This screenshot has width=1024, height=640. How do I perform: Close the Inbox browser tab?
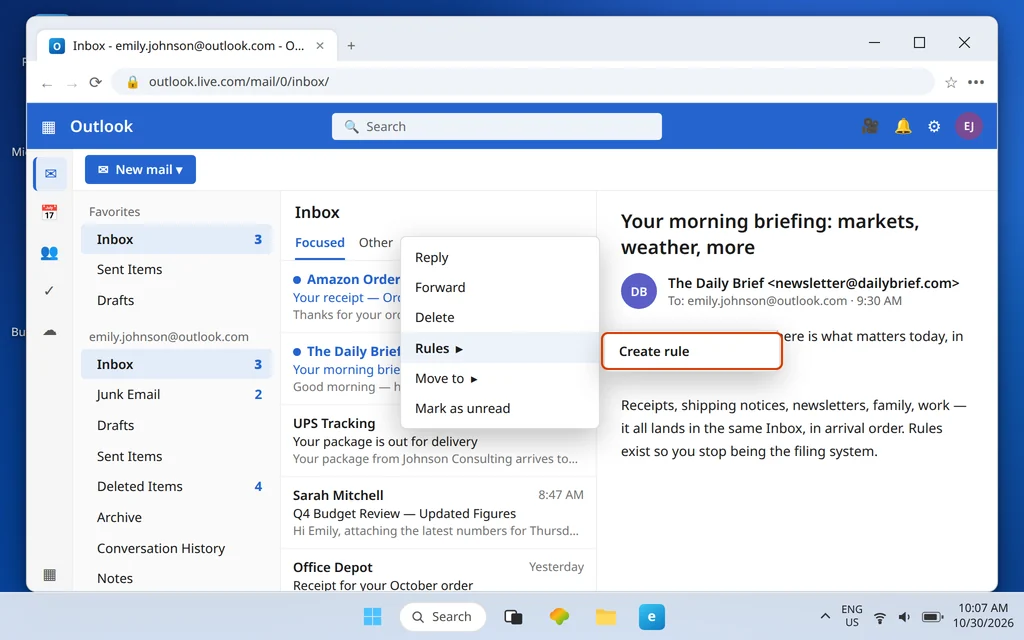click(x=320, y=46)
